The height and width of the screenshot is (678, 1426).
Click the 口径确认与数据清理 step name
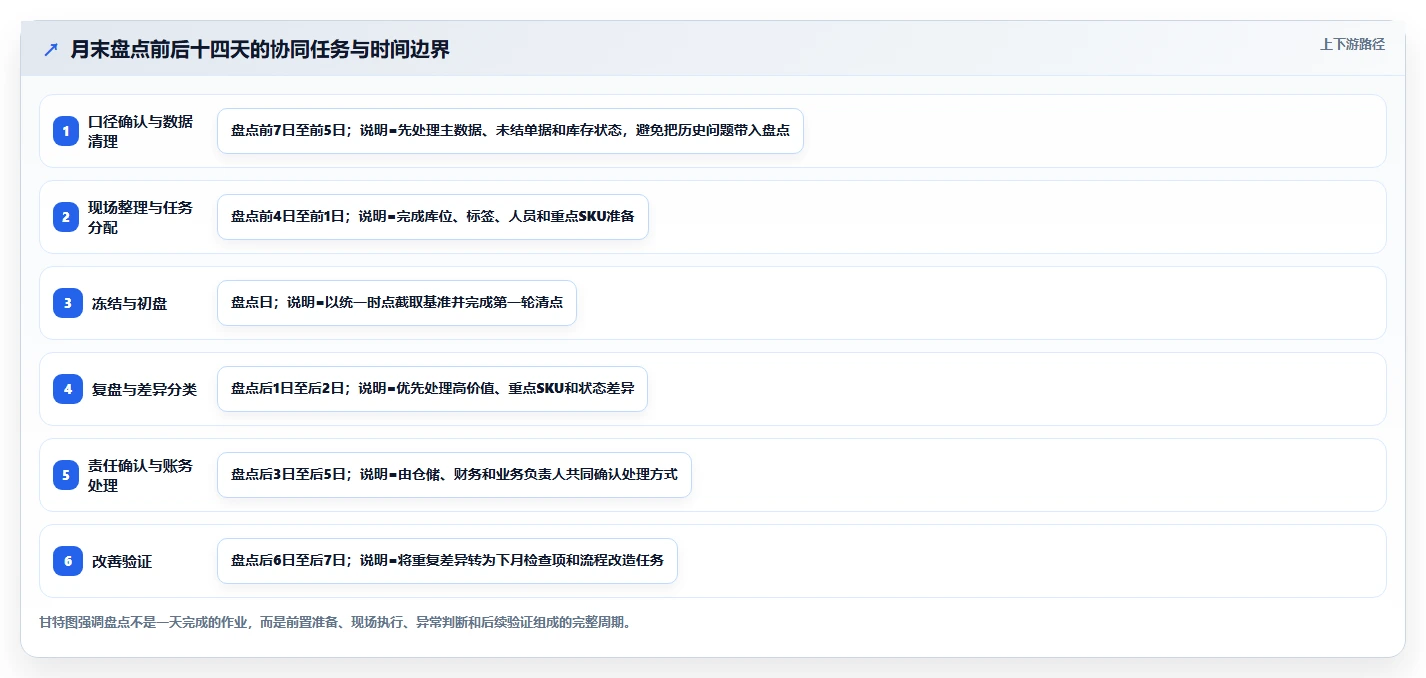point(140,131)
